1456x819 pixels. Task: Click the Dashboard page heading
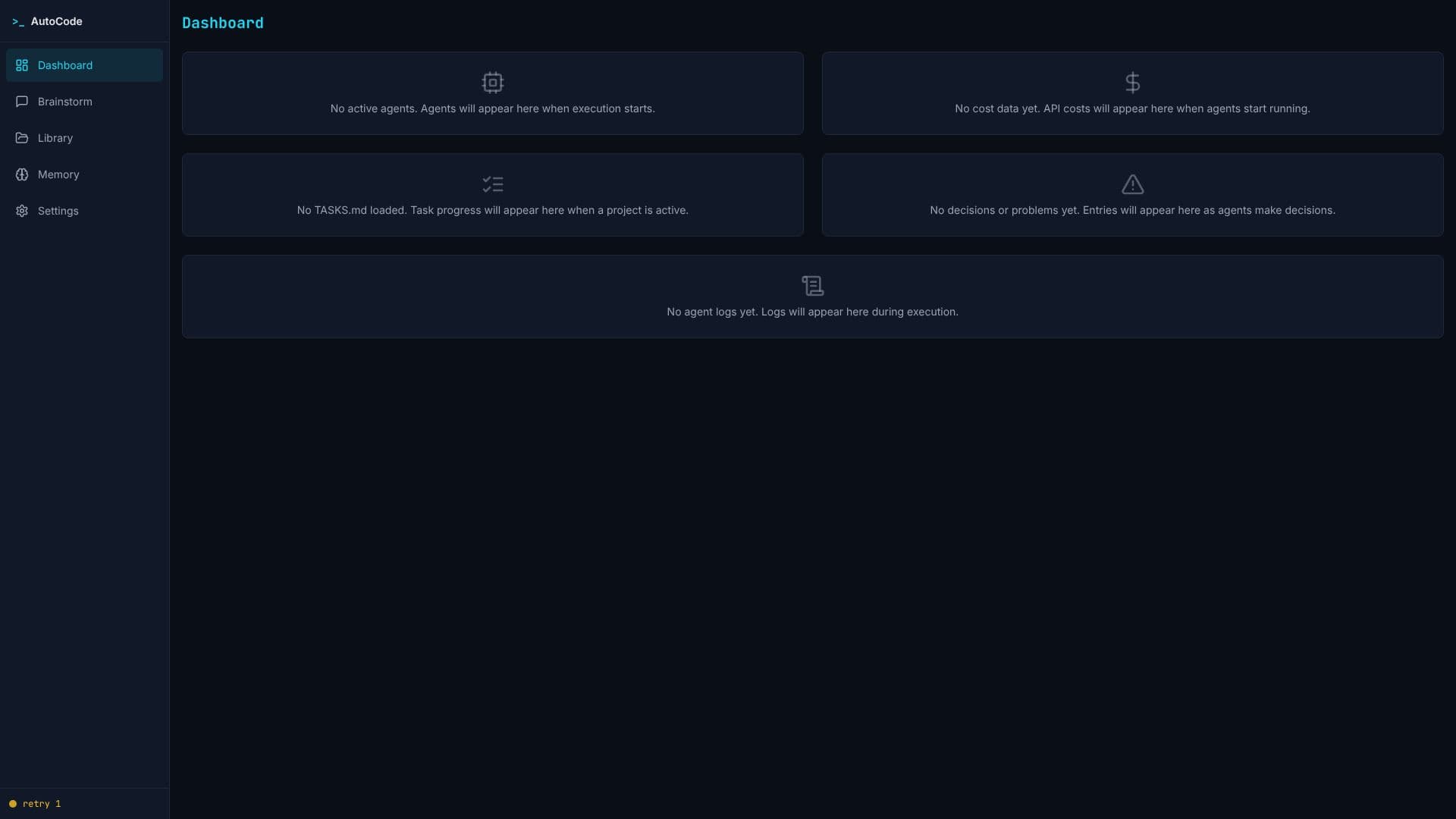(x=223, y=23)
